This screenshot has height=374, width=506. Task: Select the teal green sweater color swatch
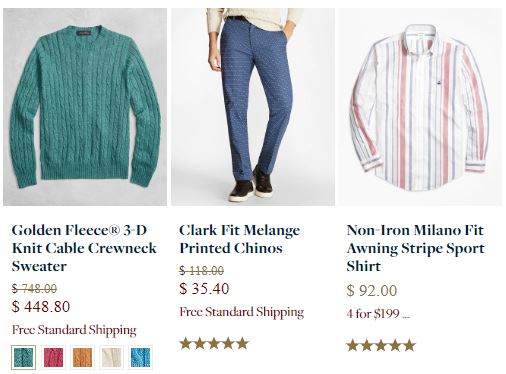(x=23, y=357)
